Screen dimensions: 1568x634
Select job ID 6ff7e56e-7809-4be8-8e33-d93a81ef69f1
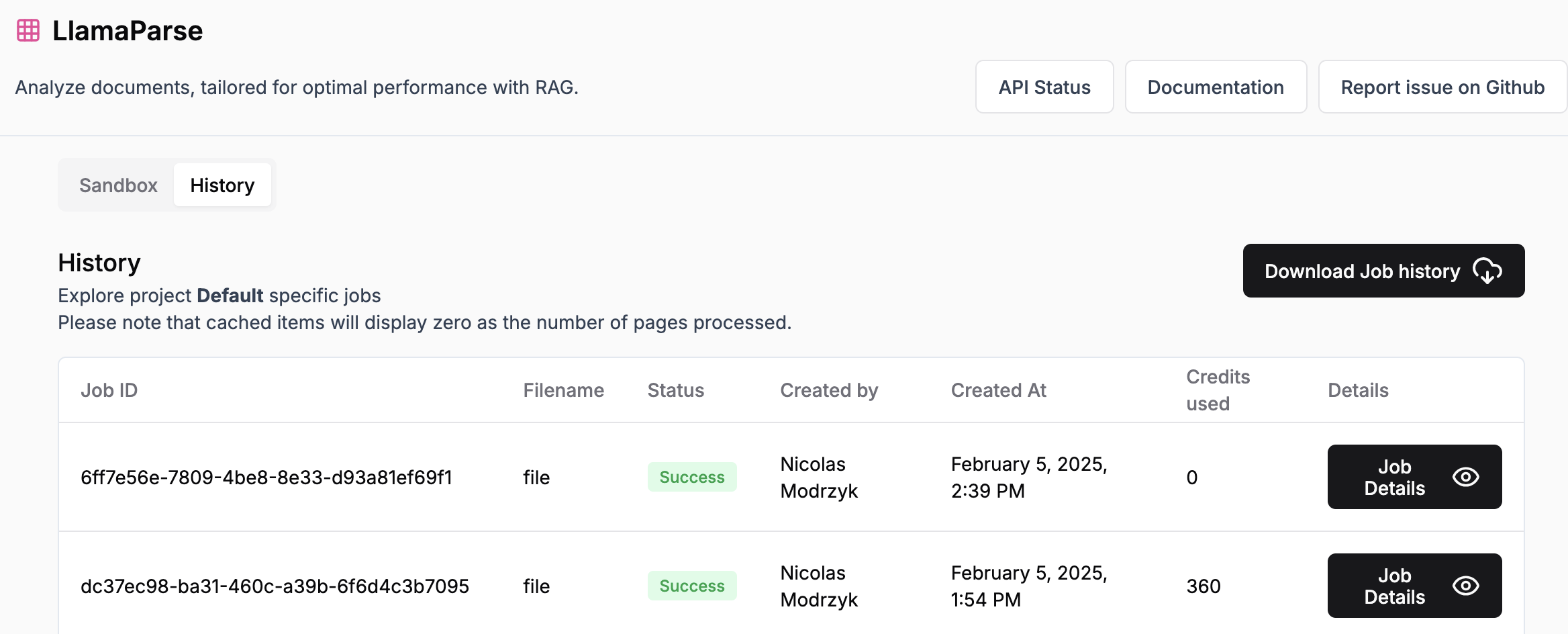pyautogui.click(x=266, y=478)
